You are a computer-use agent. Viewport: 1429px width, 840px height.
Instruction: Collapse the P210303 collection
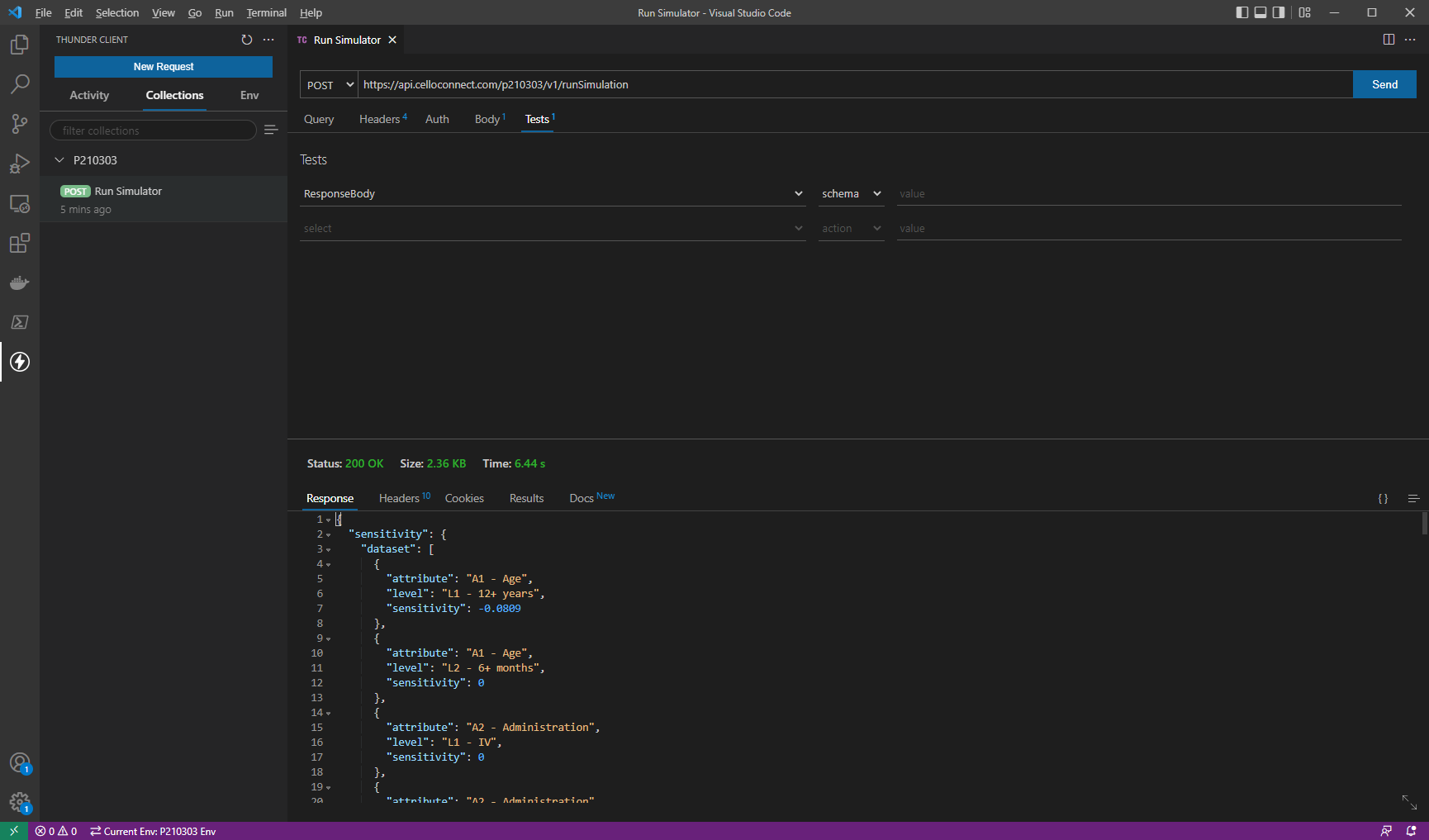pos(59,159)
